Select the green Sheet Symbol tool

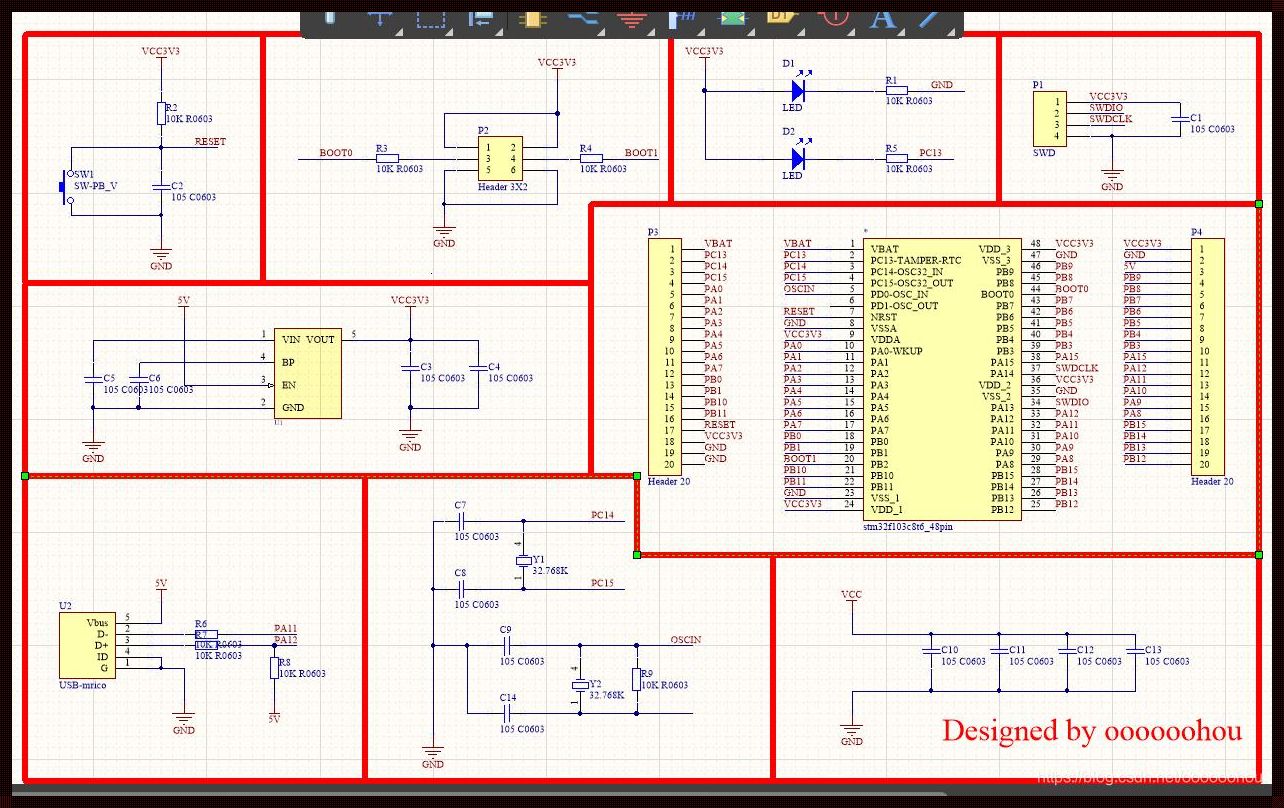pos(733,19)
